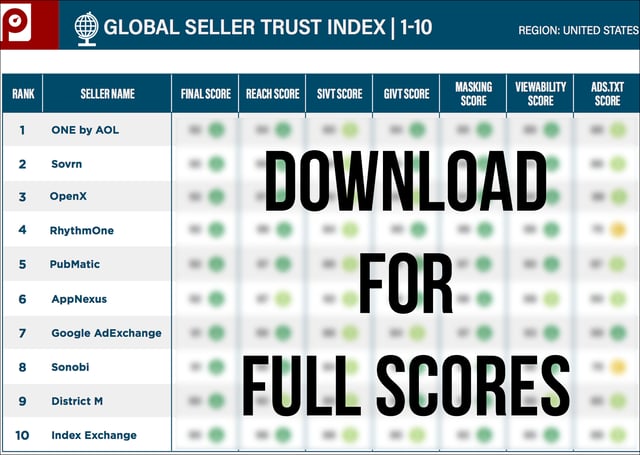Viewport: 640px width, 455px height.
Task: Select the Google AdExchange seller name
Action: (x=106, y=333)
